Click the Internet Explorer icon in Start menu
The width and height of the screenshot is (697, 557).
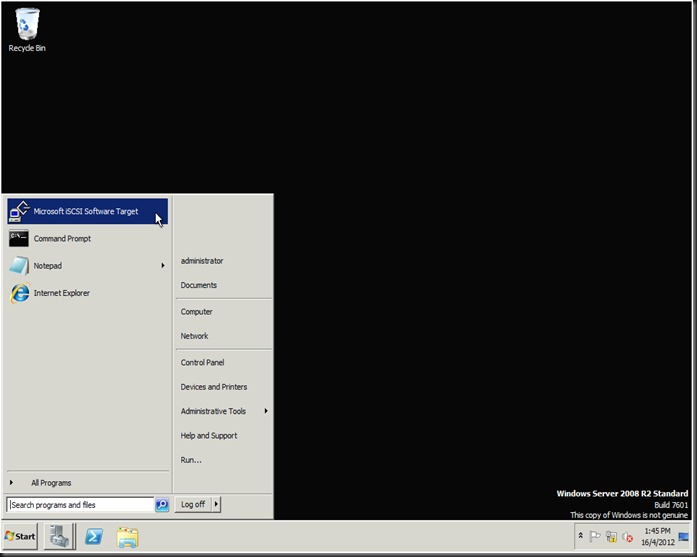[20, 293]
